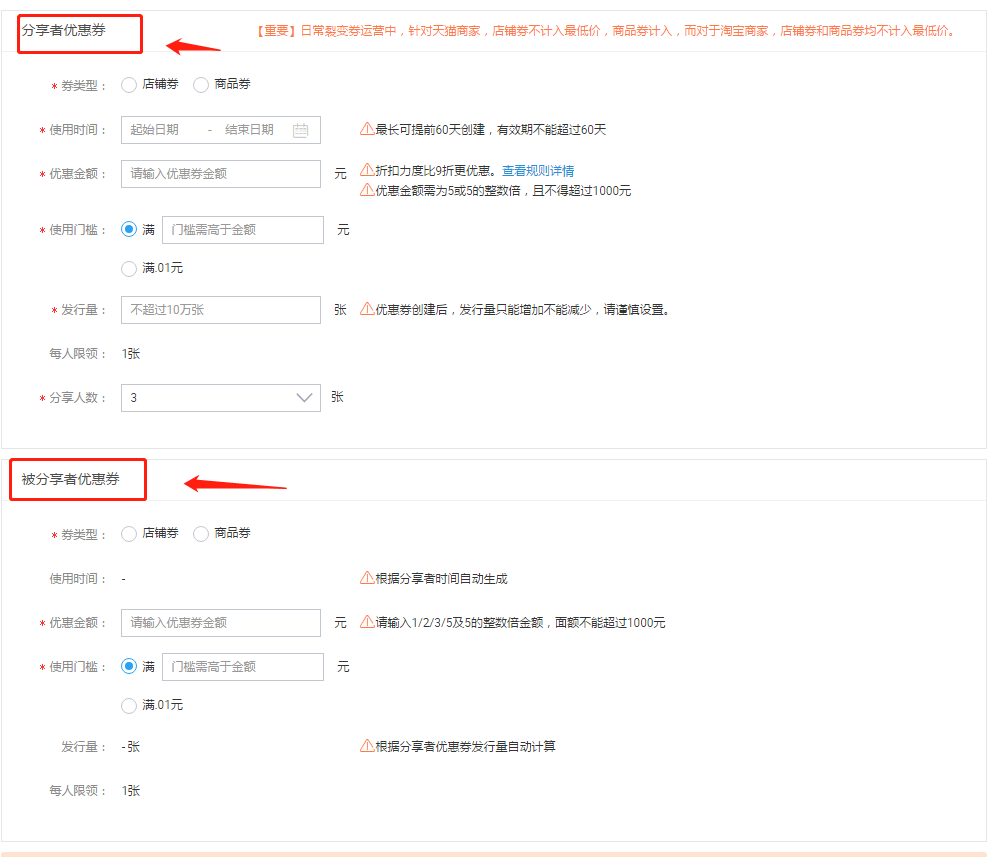Click 门槛需高于金额 input under 被分享者优惠券
This screenshot has width=999, height=857.
tap(242, 667)
